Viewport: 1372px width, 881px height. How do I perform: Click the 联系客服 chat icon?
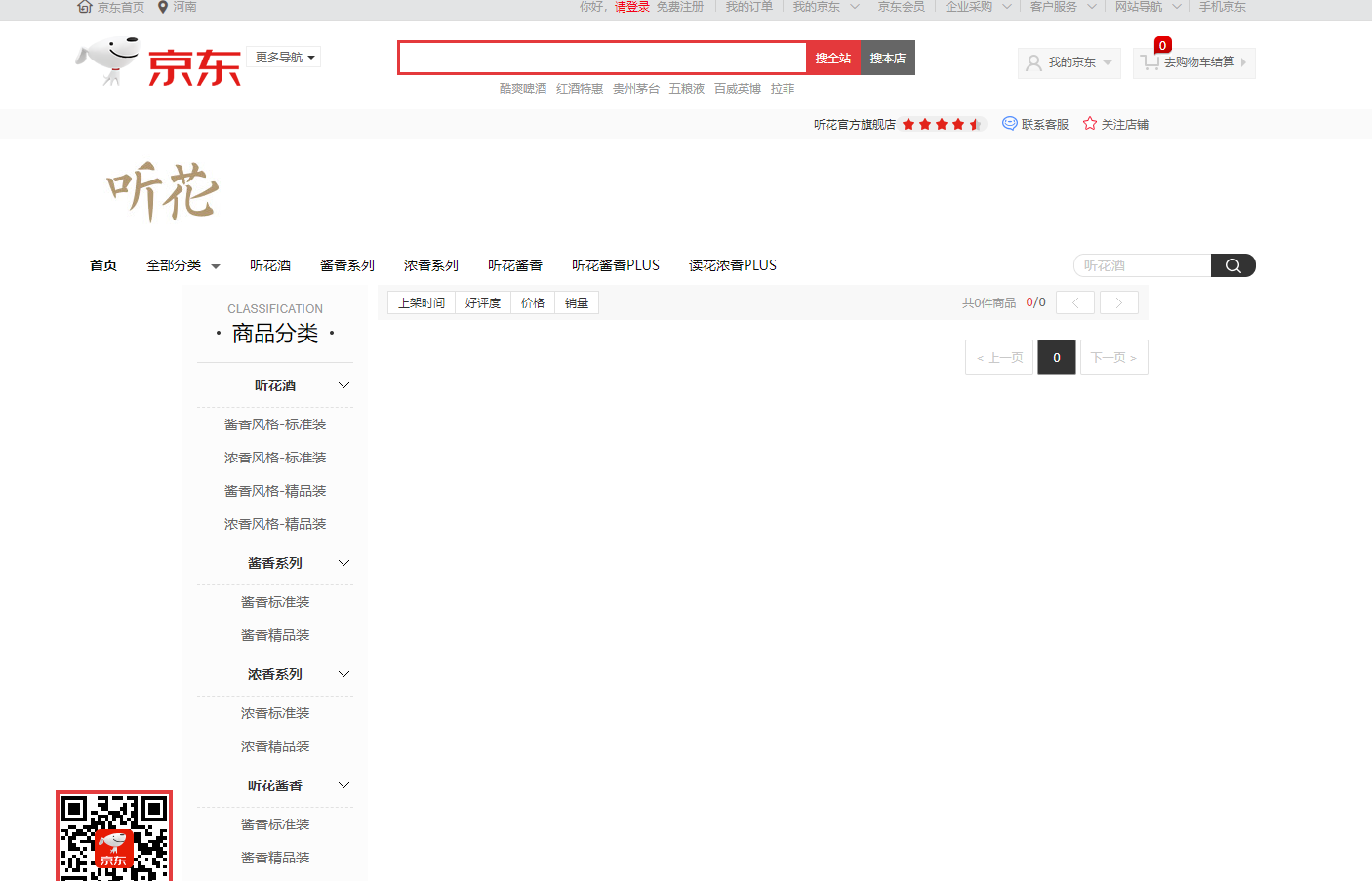1010,124
